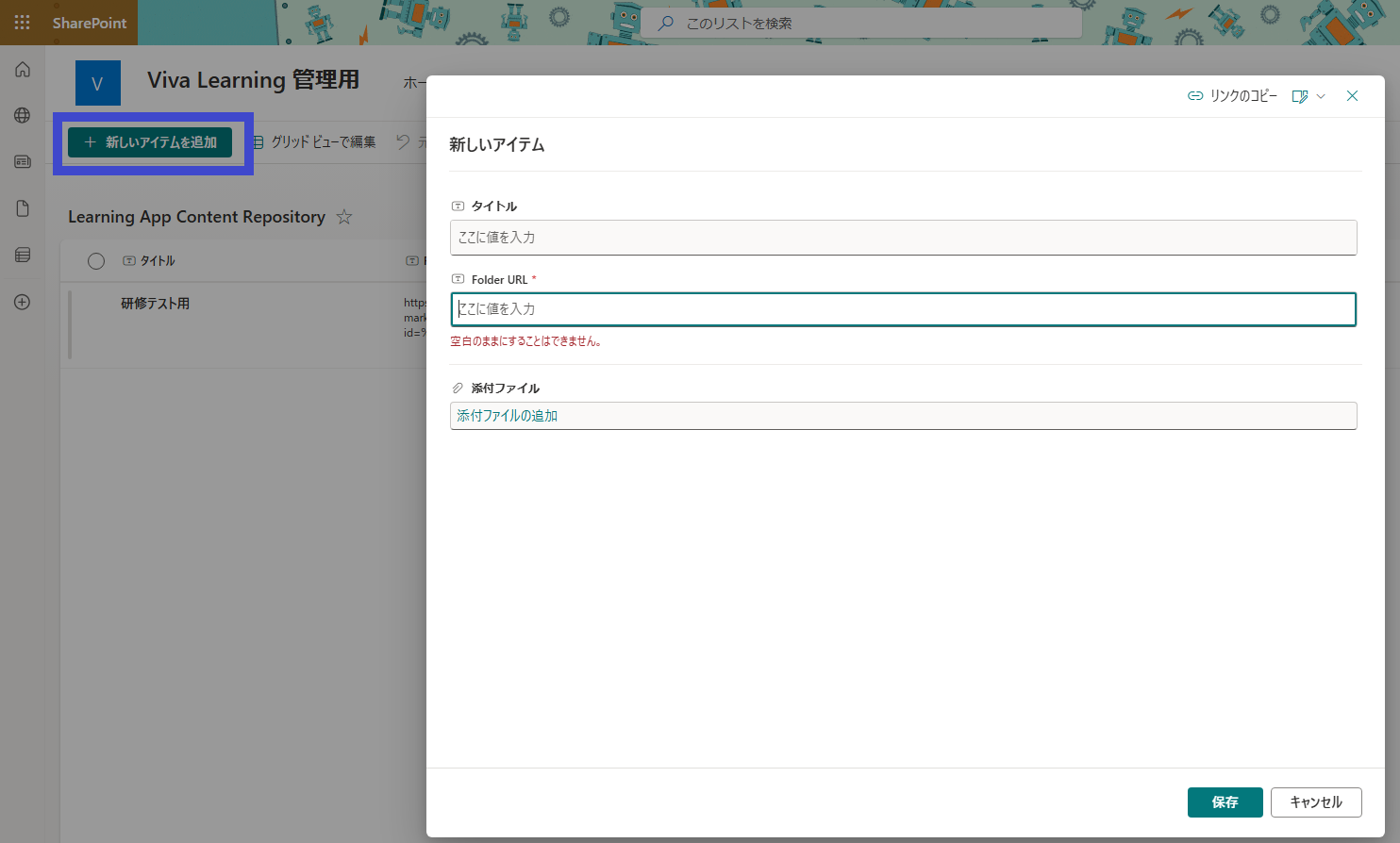Viewport: 1400px width, 843px height.
Task: Click リンクのコピー in the panel
Action: (x=1232, y=96)
